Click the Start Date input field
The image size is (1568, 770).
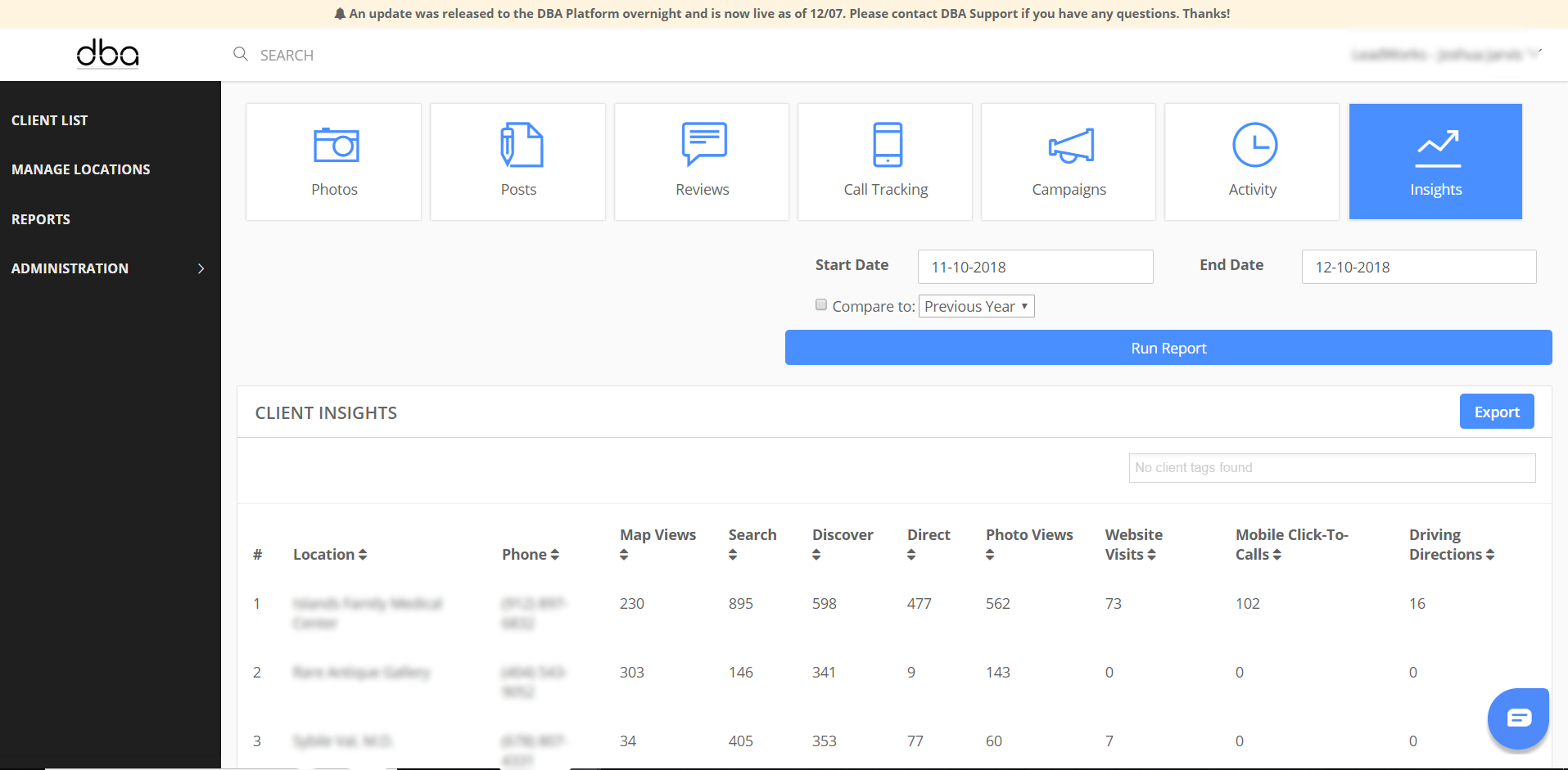click(x=1035, y=267)
